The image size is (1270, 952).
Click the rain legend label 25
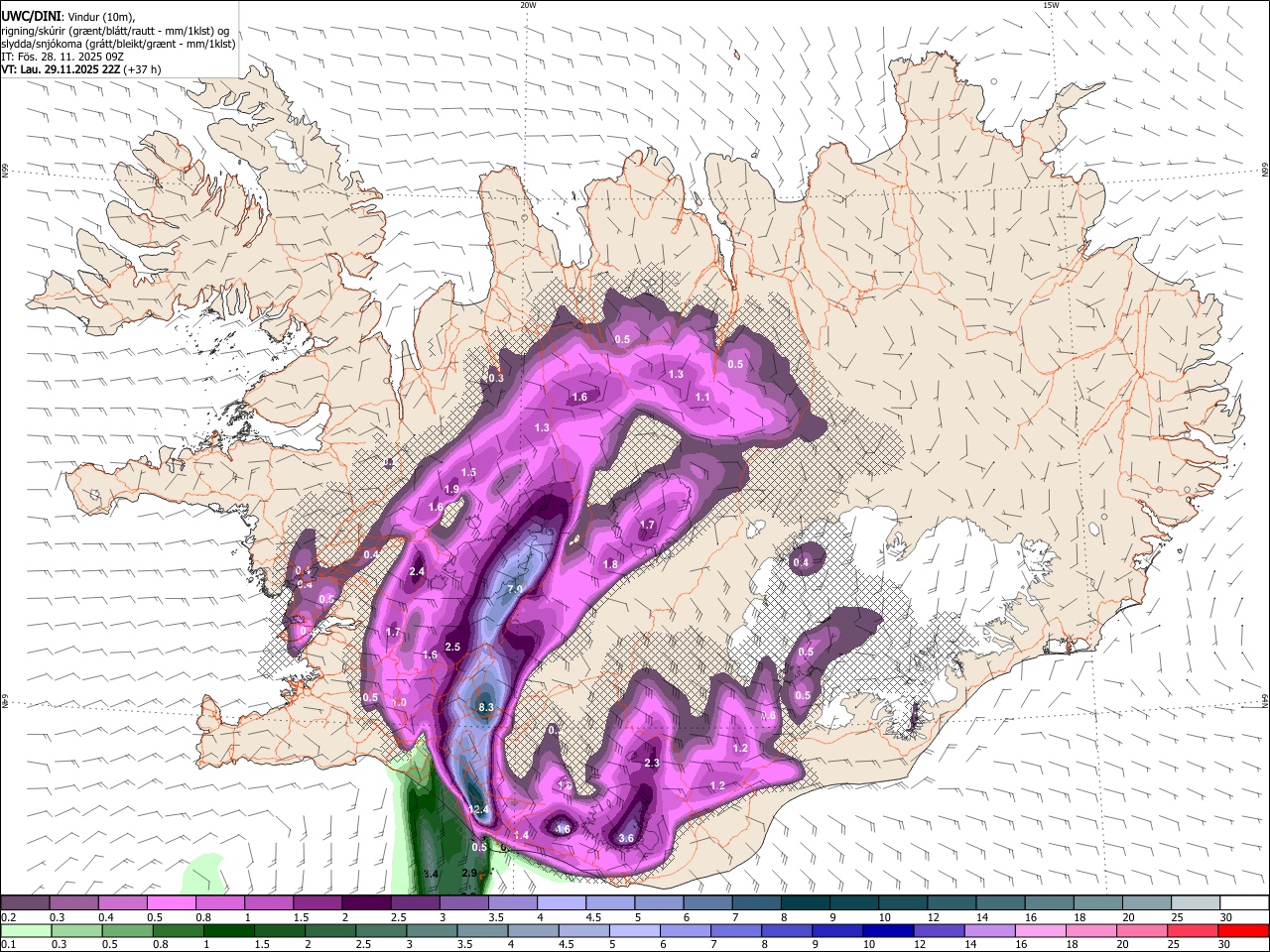pyautogui.click(x=1174, y=945)
